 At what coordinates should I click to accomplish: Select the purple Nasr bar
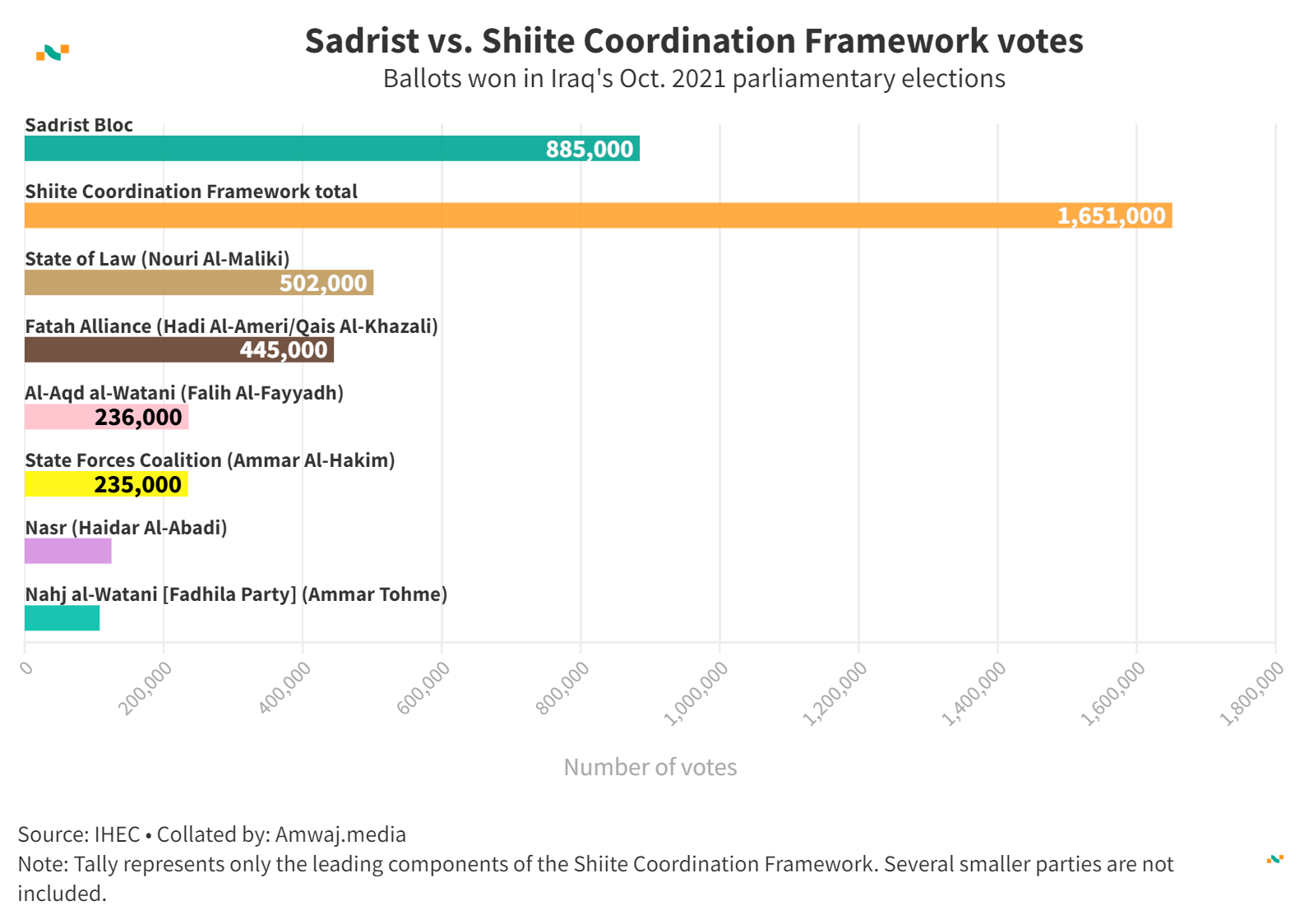(x=67, y=551)
